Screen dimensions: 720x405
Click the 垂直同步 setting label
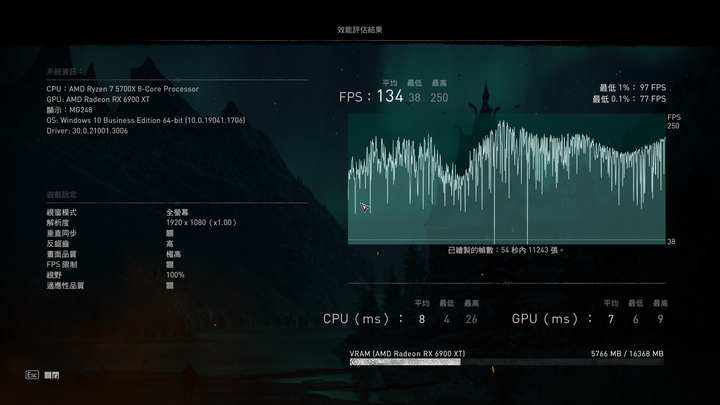[x=62, y=233]
